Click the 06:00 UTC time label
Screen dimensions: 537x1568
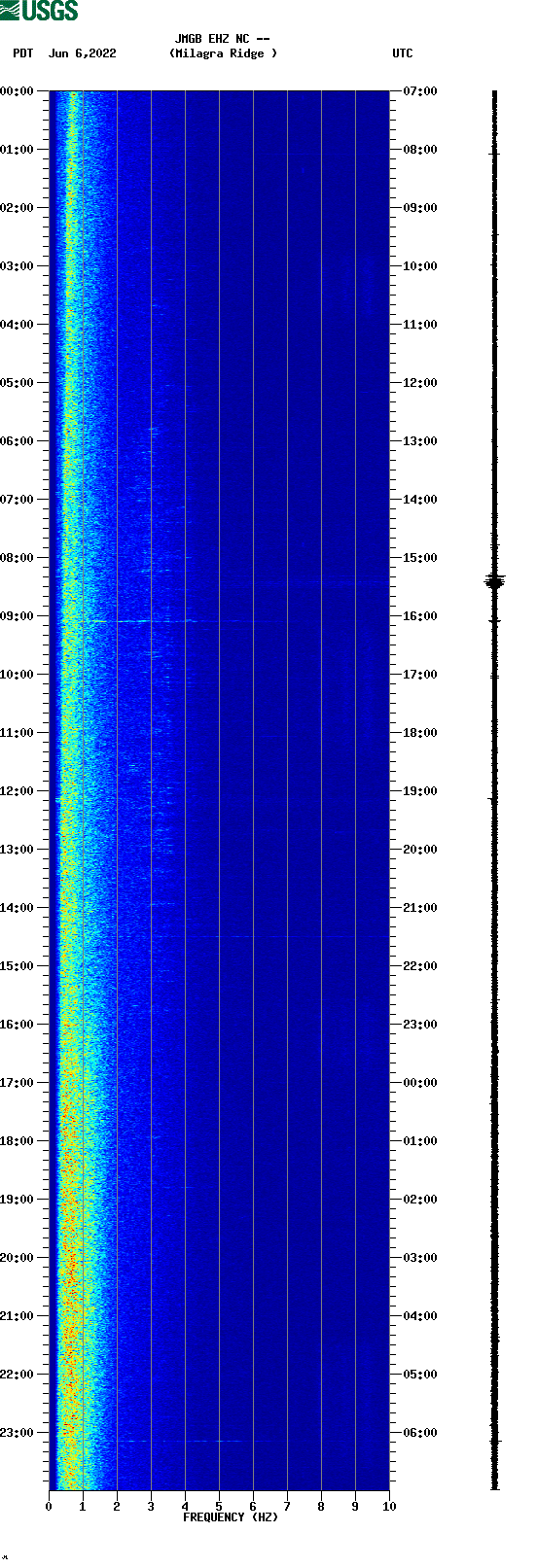pos(420,1433)
